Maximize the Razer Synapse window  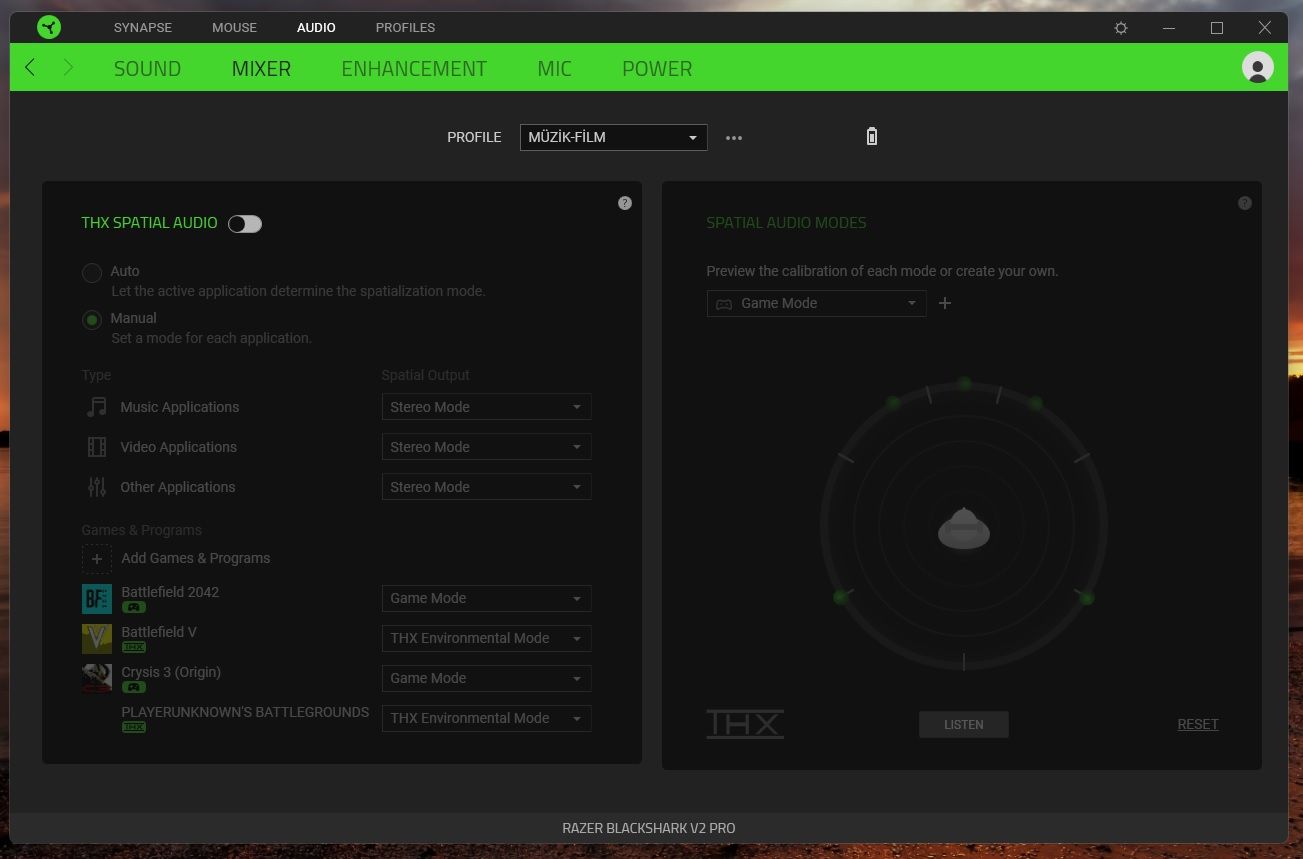tap(1217, 28)
